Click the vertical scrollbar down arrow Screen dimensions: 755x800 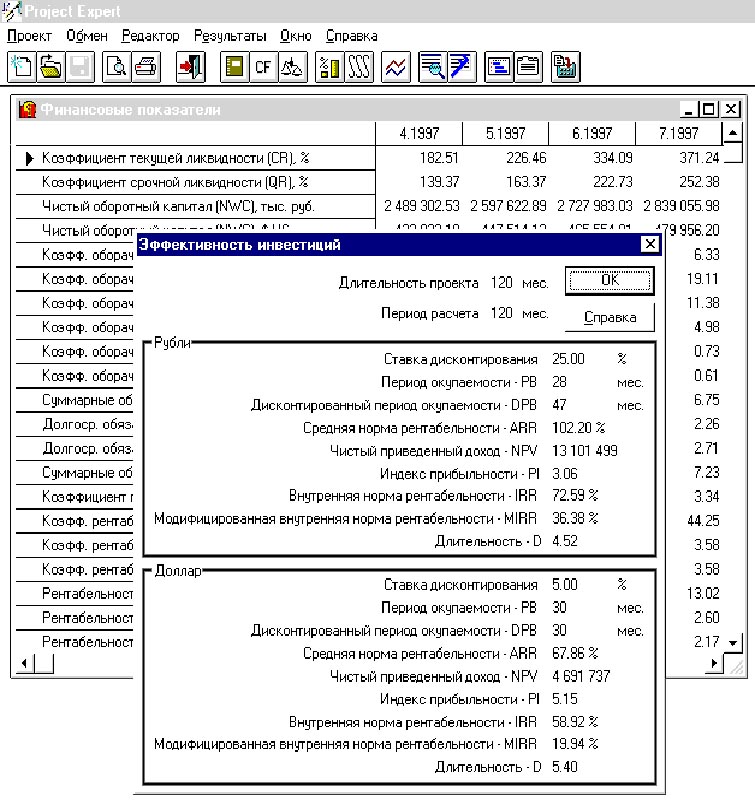click(x=733, y=643)
